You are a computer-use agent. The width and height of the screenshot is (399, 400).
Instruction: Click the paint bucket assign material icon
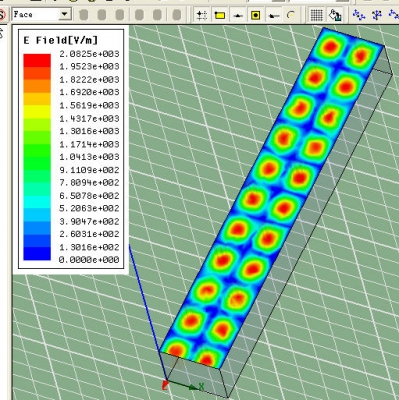point(335,15)
